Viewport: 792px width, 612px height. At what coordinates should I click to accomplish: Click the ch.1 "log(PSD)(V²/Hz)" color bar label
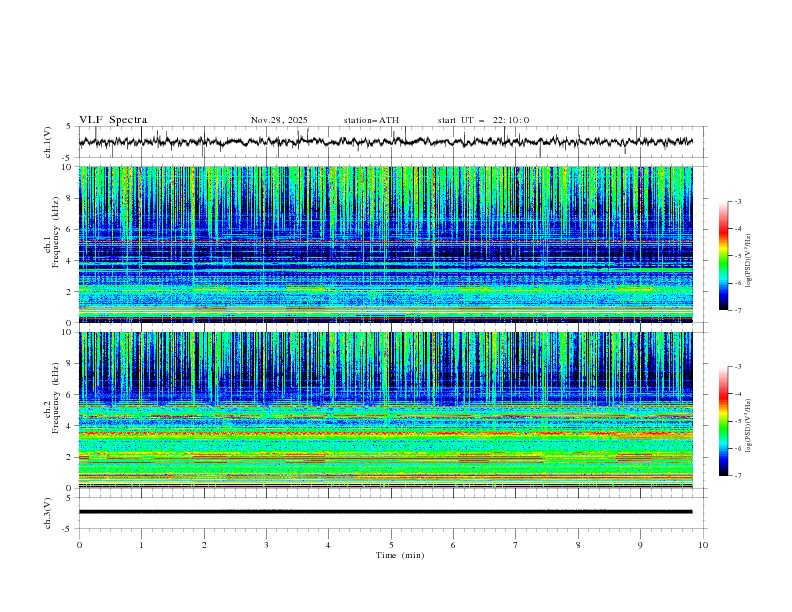[749, 261]
